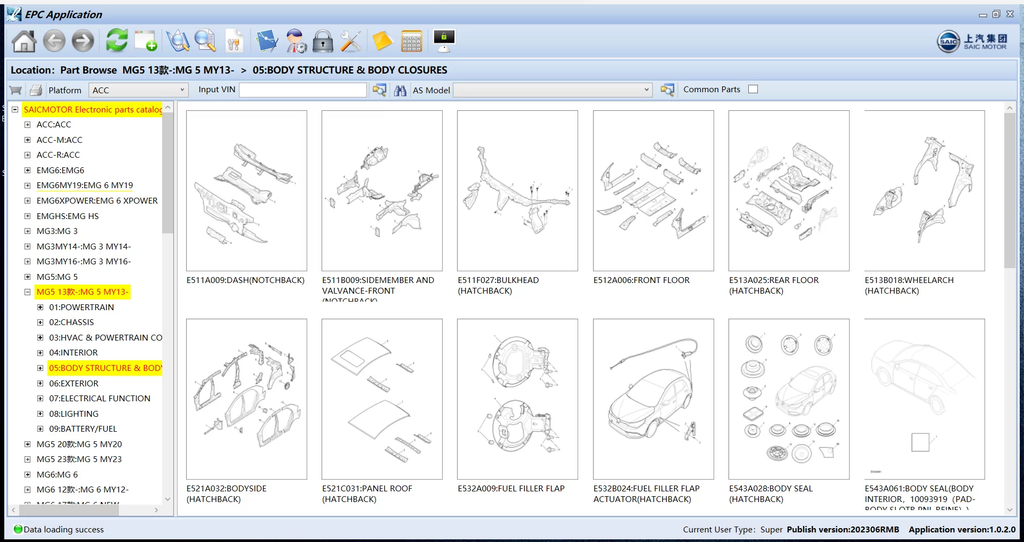Image resolution: width=1024 pixels, height=542 pixels.
Task: Enable the Common Parts checkbox
Action: click(753, 90)
